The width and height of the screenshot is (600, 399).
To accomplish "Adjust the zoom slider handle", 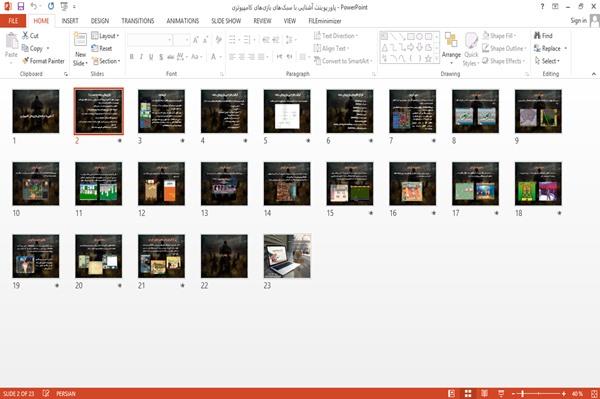I will 522,393.
